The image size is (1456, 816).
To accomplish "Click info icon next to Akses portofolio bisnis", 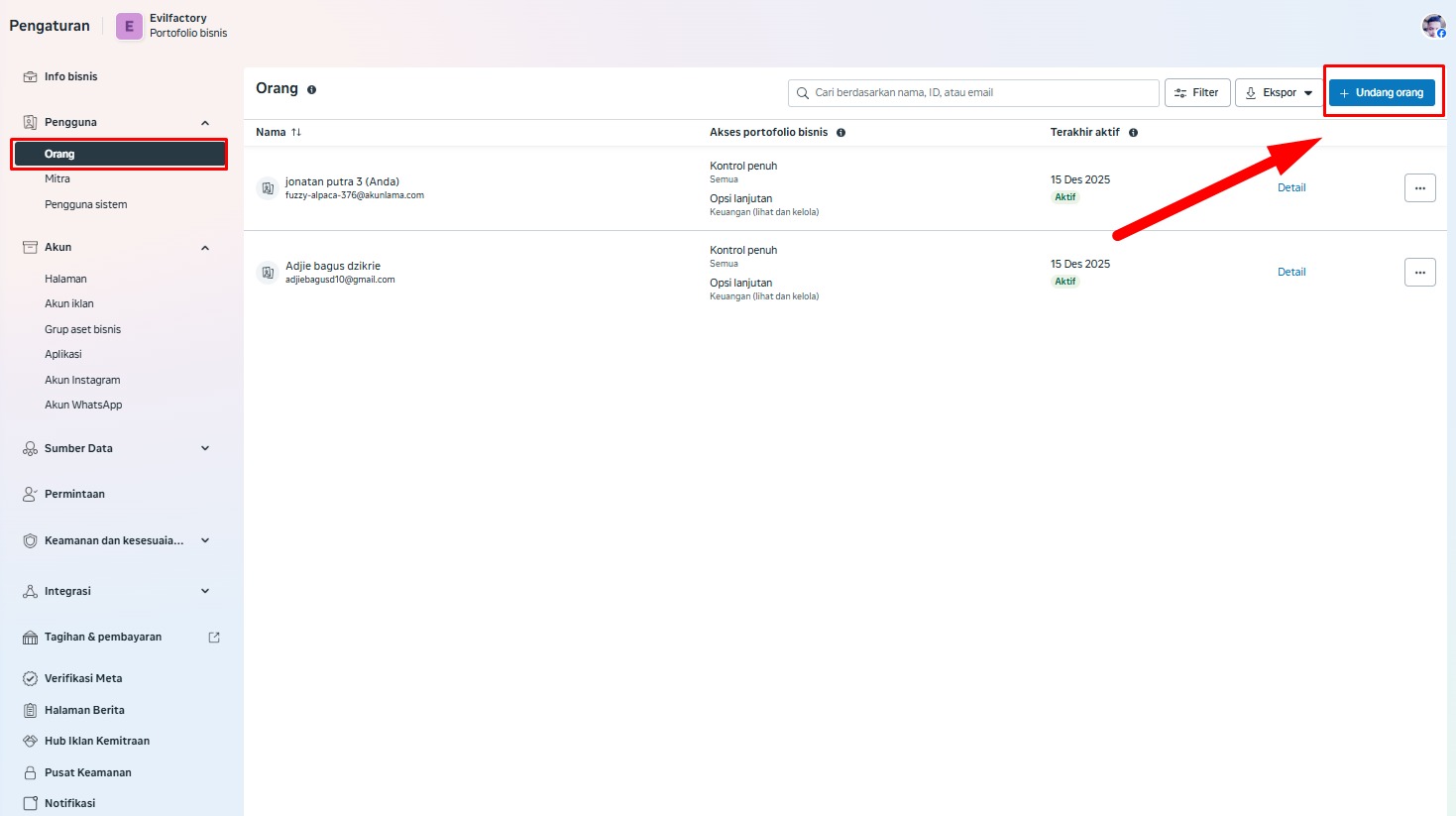I will point(840,133).
